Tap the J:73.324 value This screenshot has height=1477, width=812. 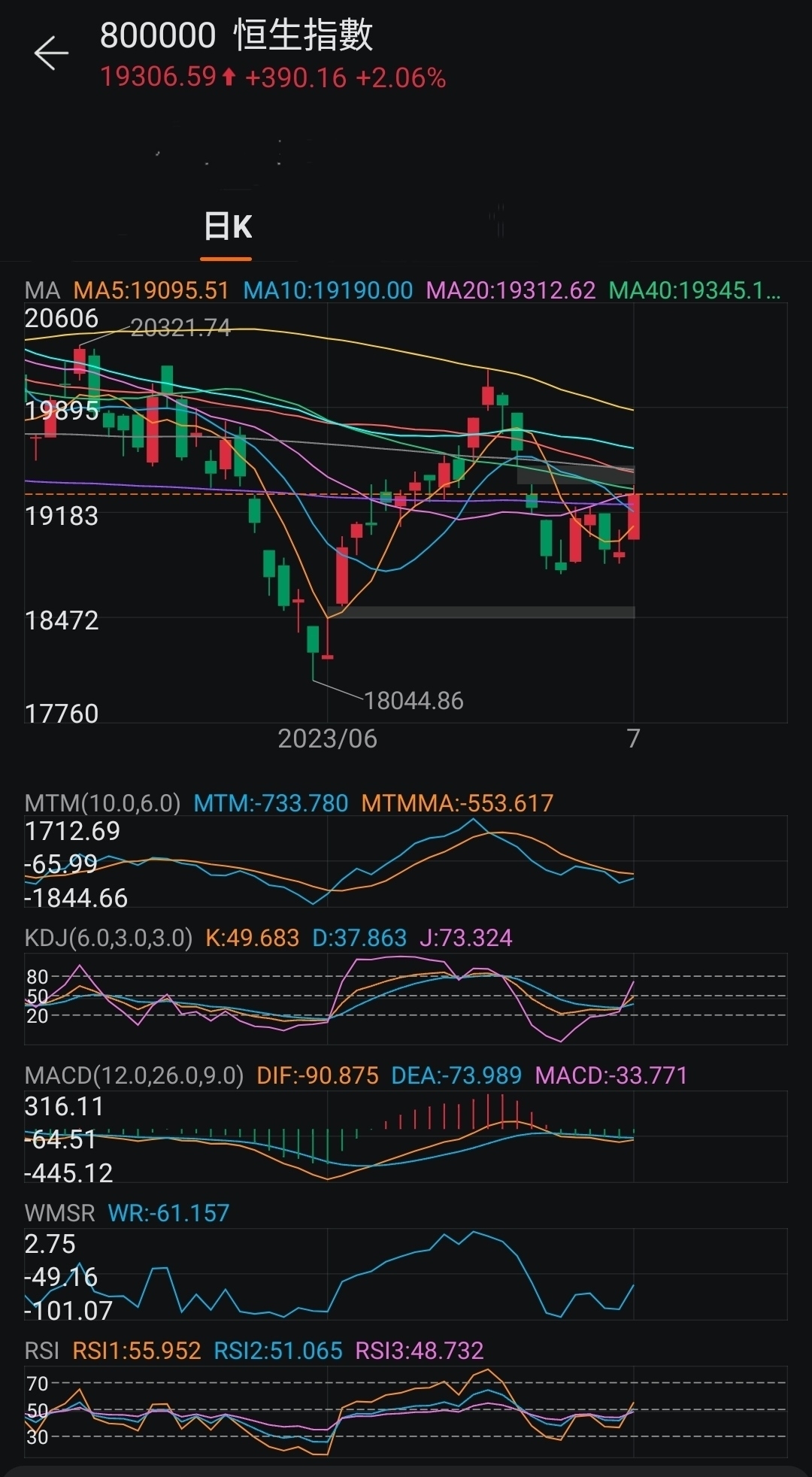point(466,938)
